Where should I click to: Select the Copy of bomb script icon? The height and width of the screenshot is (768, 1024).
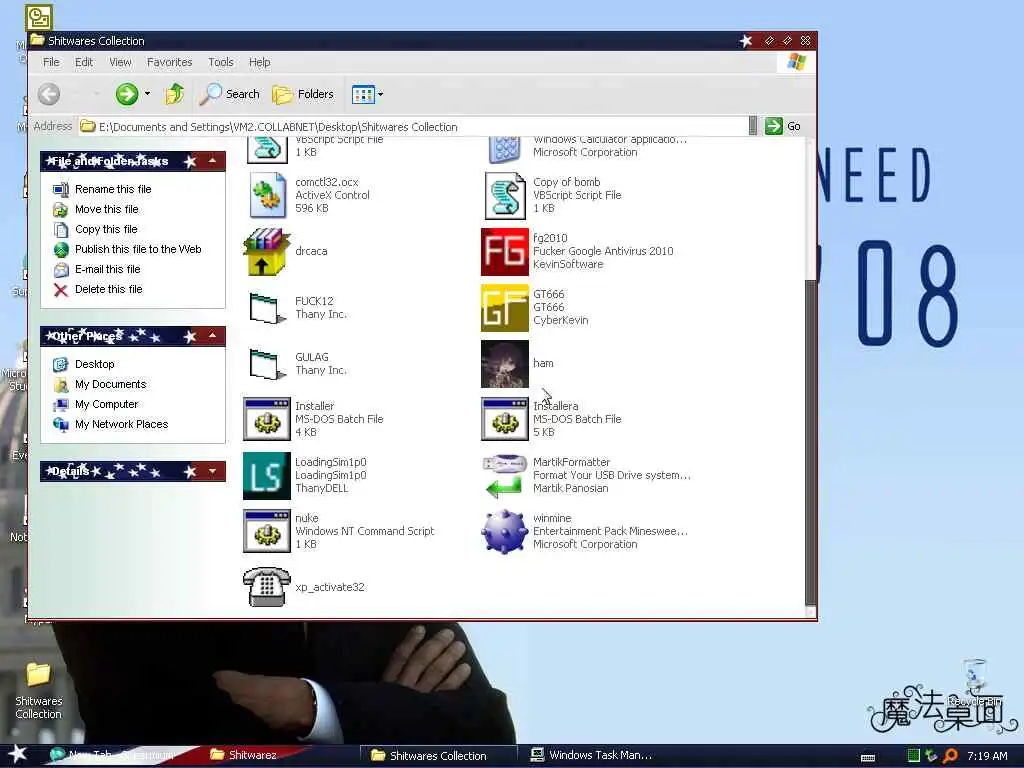click(505, 195)
